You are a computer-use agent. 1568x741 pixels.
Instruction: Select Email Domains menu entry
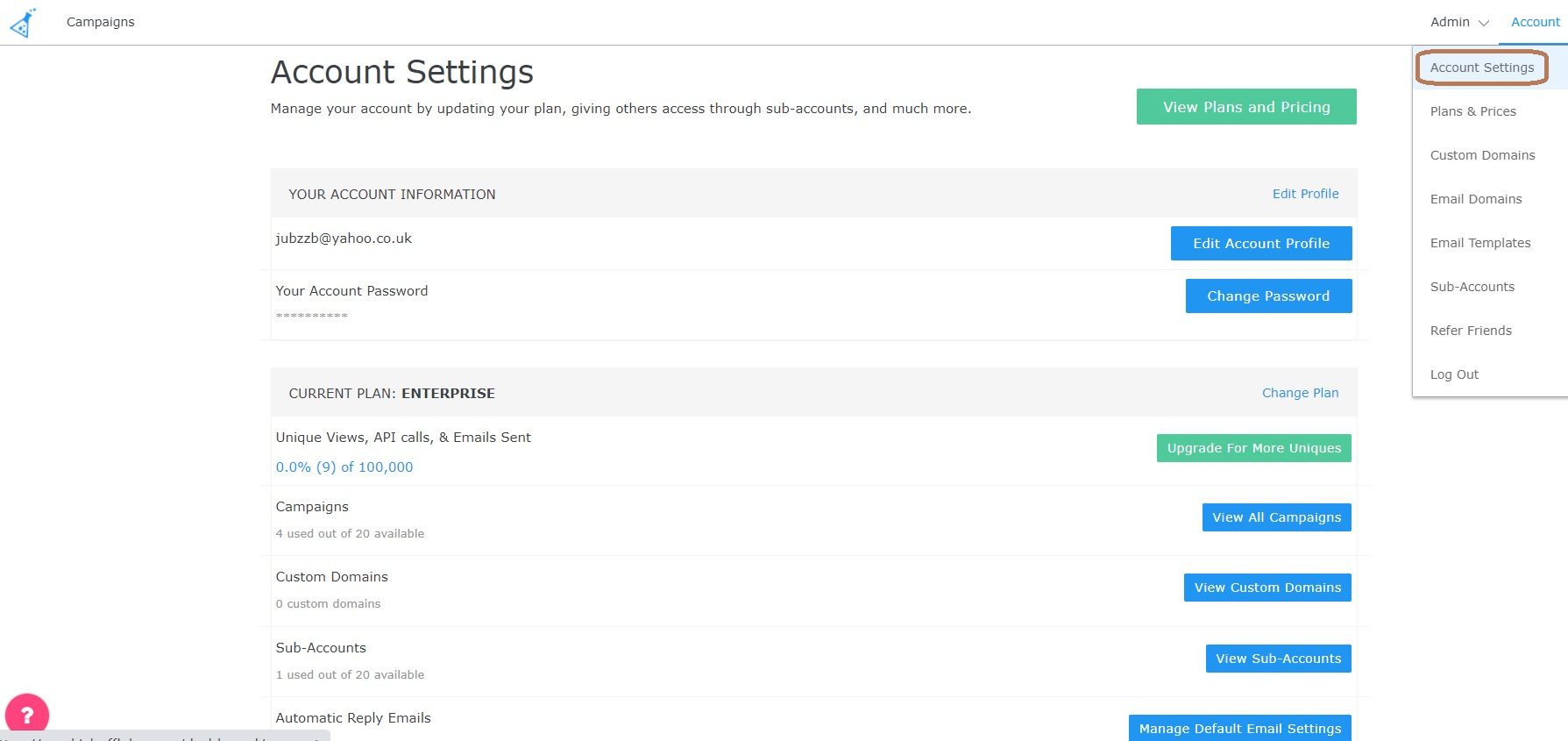(1475, 199)
